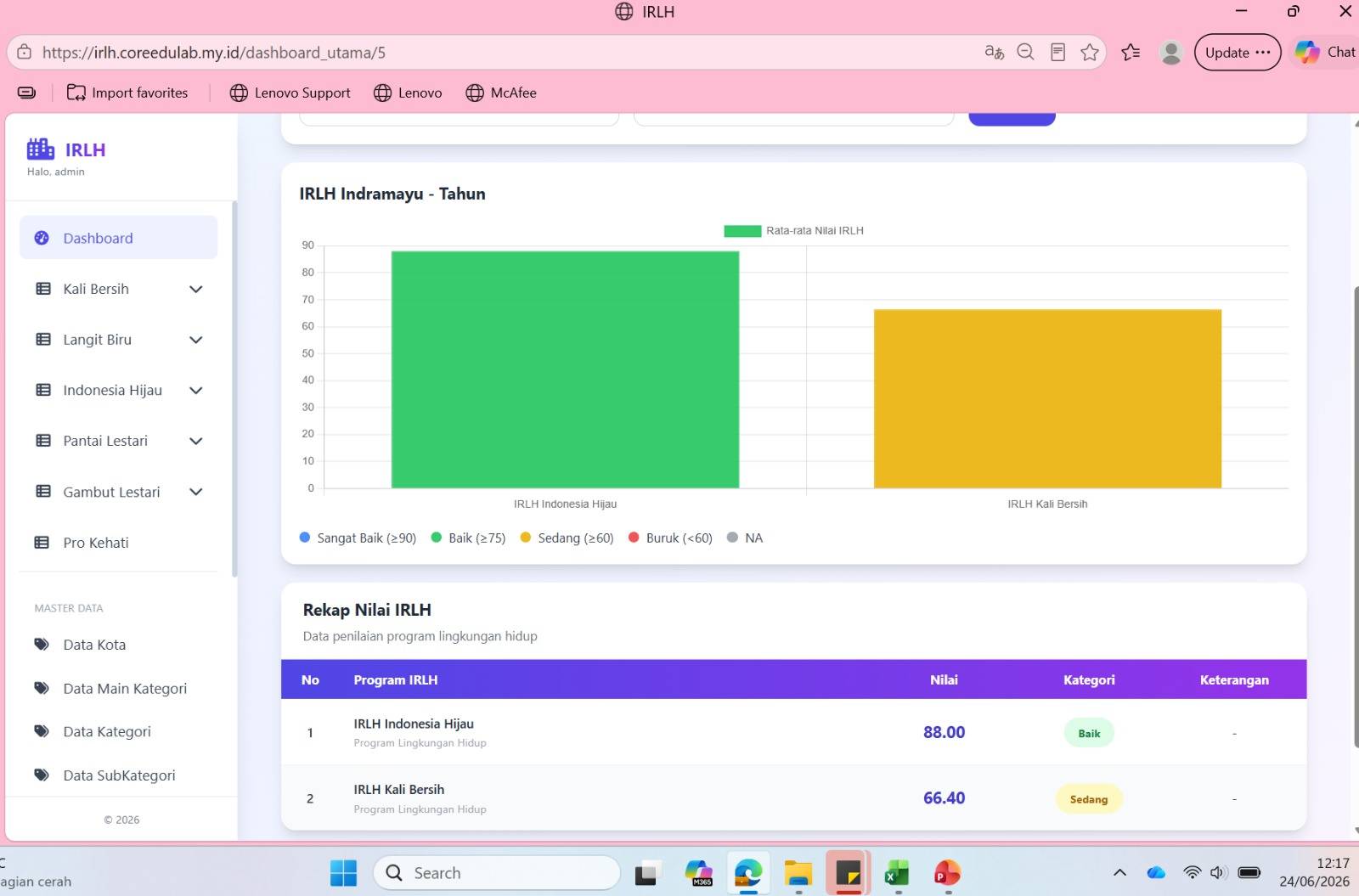Click the Data Kategori tags icon
The image size is (1359, 896).
[42, 731]
